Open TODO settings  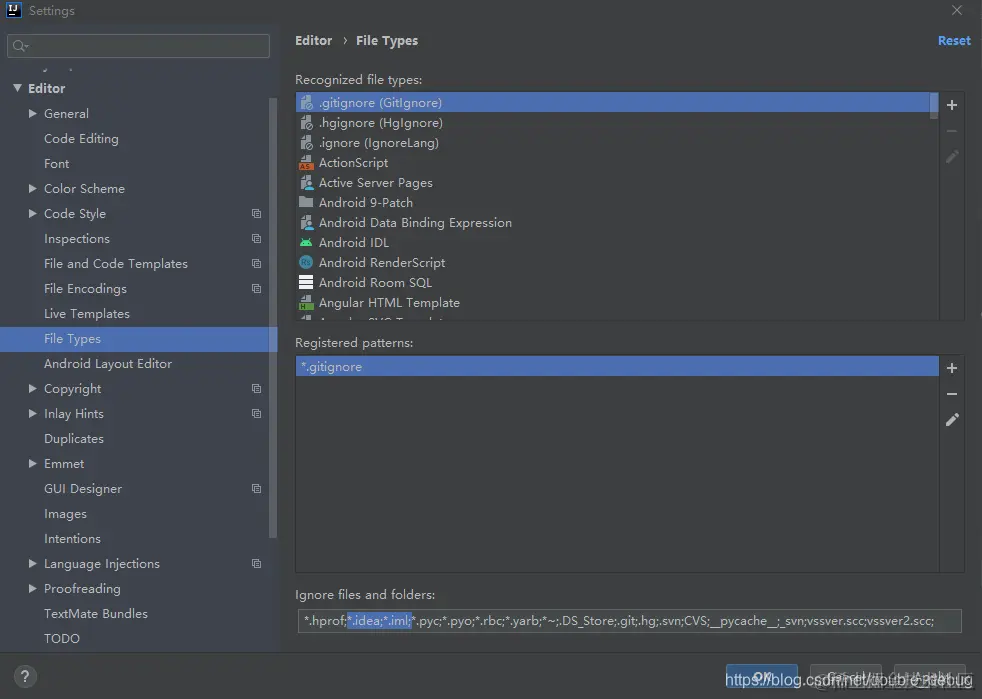(61, 639)
